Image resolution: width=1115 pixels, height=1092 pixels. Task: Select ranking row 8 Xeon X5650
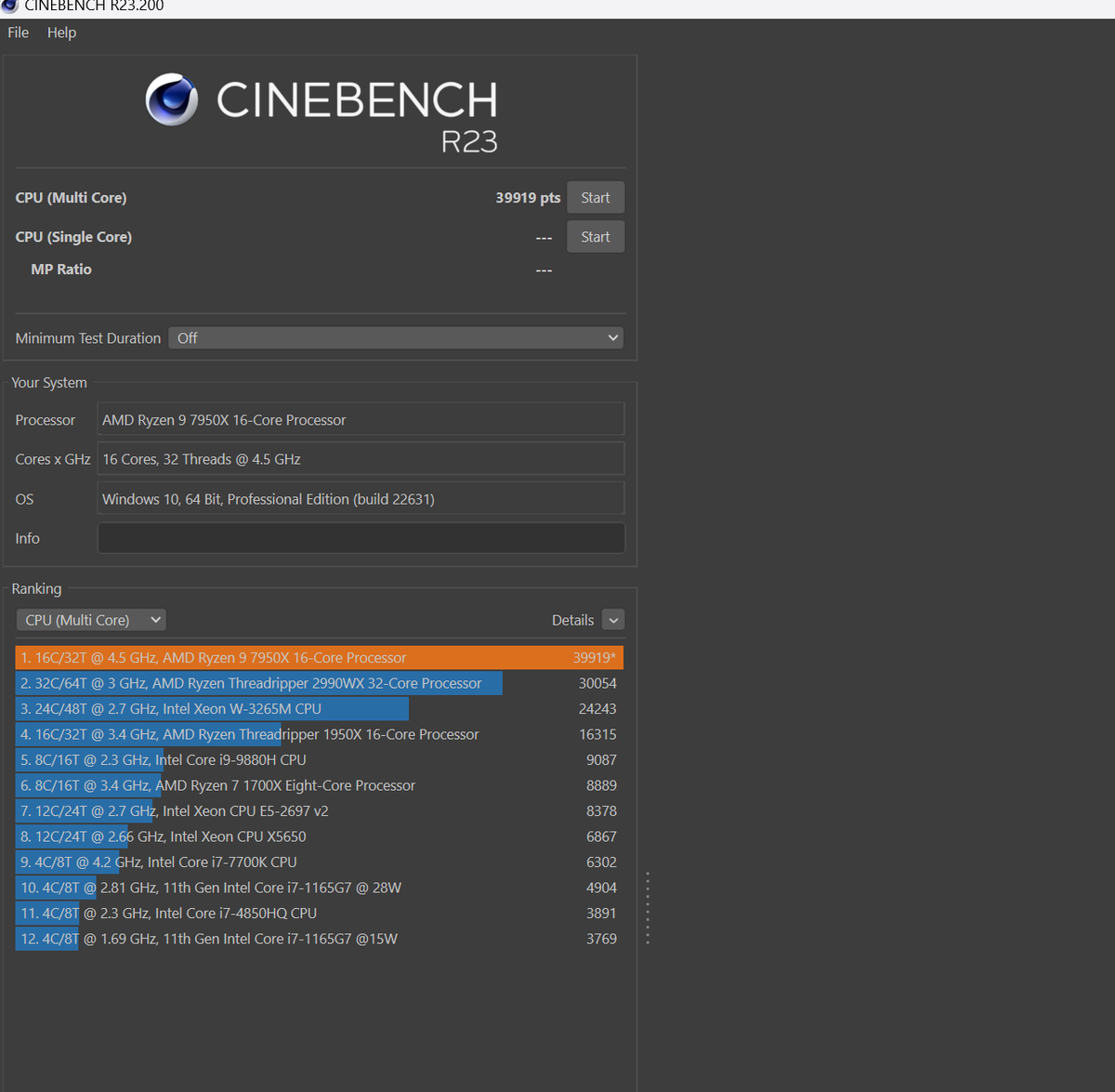click(319, 836)
